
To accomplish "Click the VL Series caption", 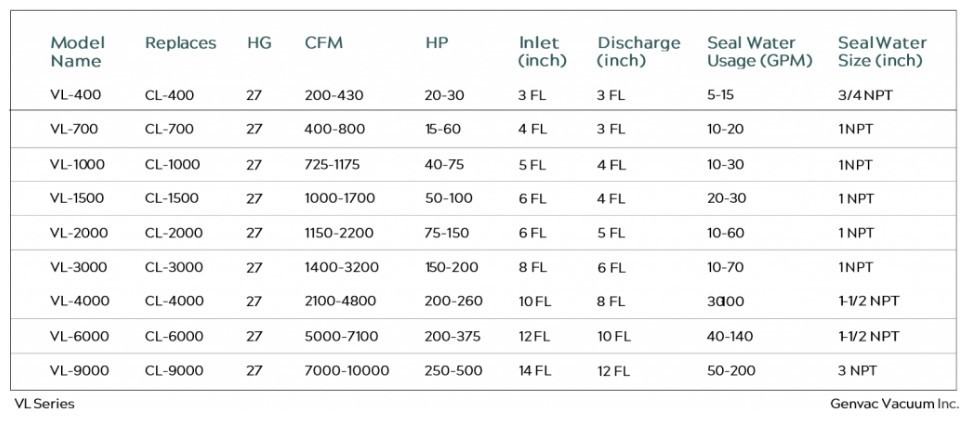I will coord(44,405).
